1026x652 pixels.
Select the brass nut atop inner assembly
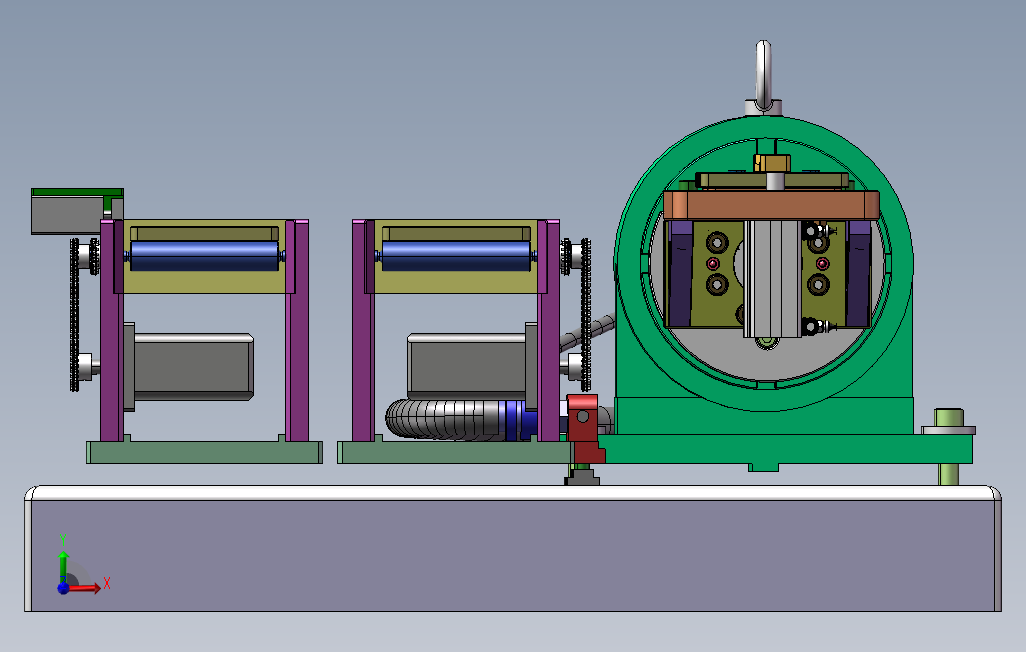pyautogui.click(x=772, y=163)
